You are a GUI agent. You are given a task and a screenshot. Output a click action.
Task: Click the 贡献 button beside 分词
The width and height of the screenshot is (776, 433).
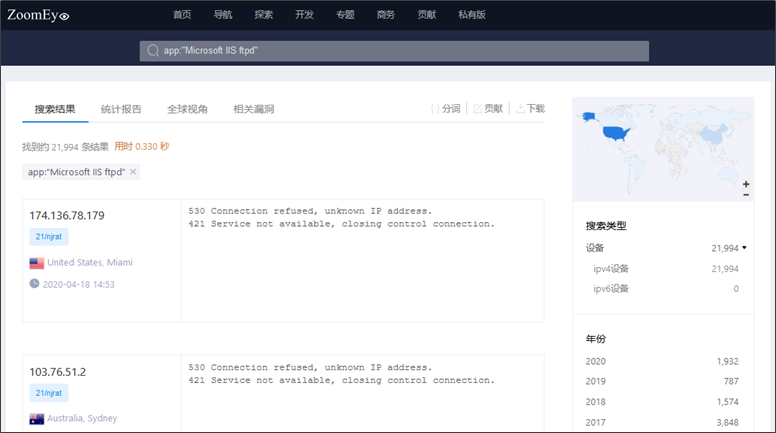488,108
